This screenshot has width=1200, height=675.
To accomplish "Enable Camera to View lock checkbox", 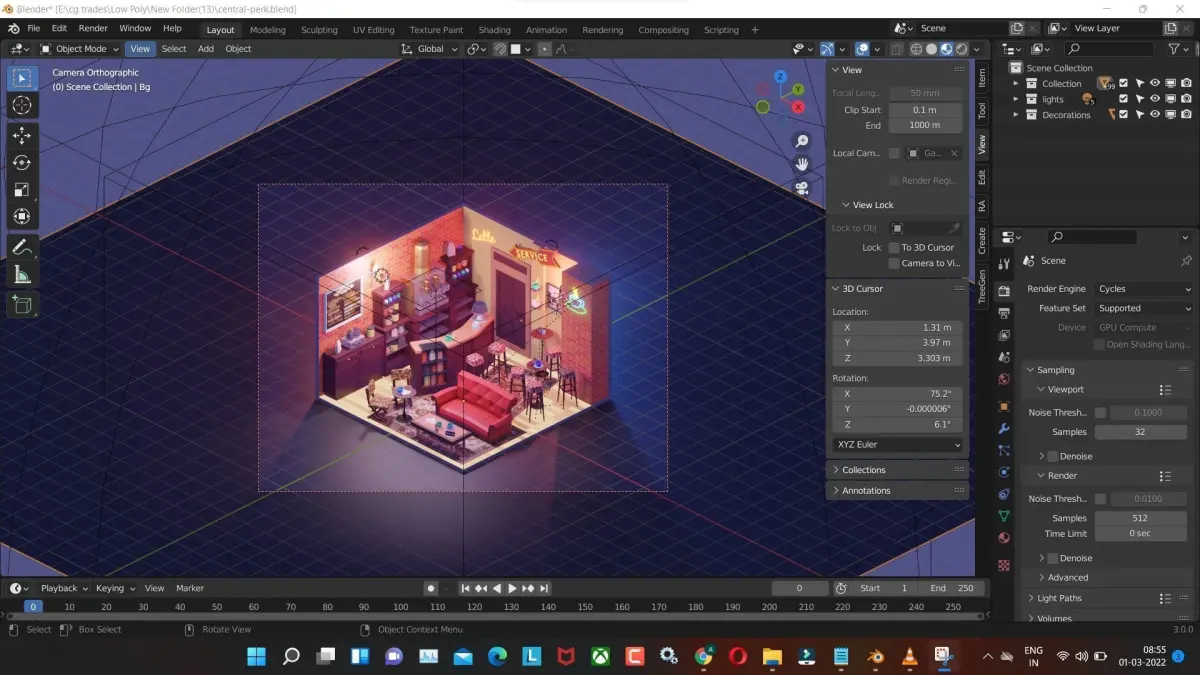I will tap(894, 263).
